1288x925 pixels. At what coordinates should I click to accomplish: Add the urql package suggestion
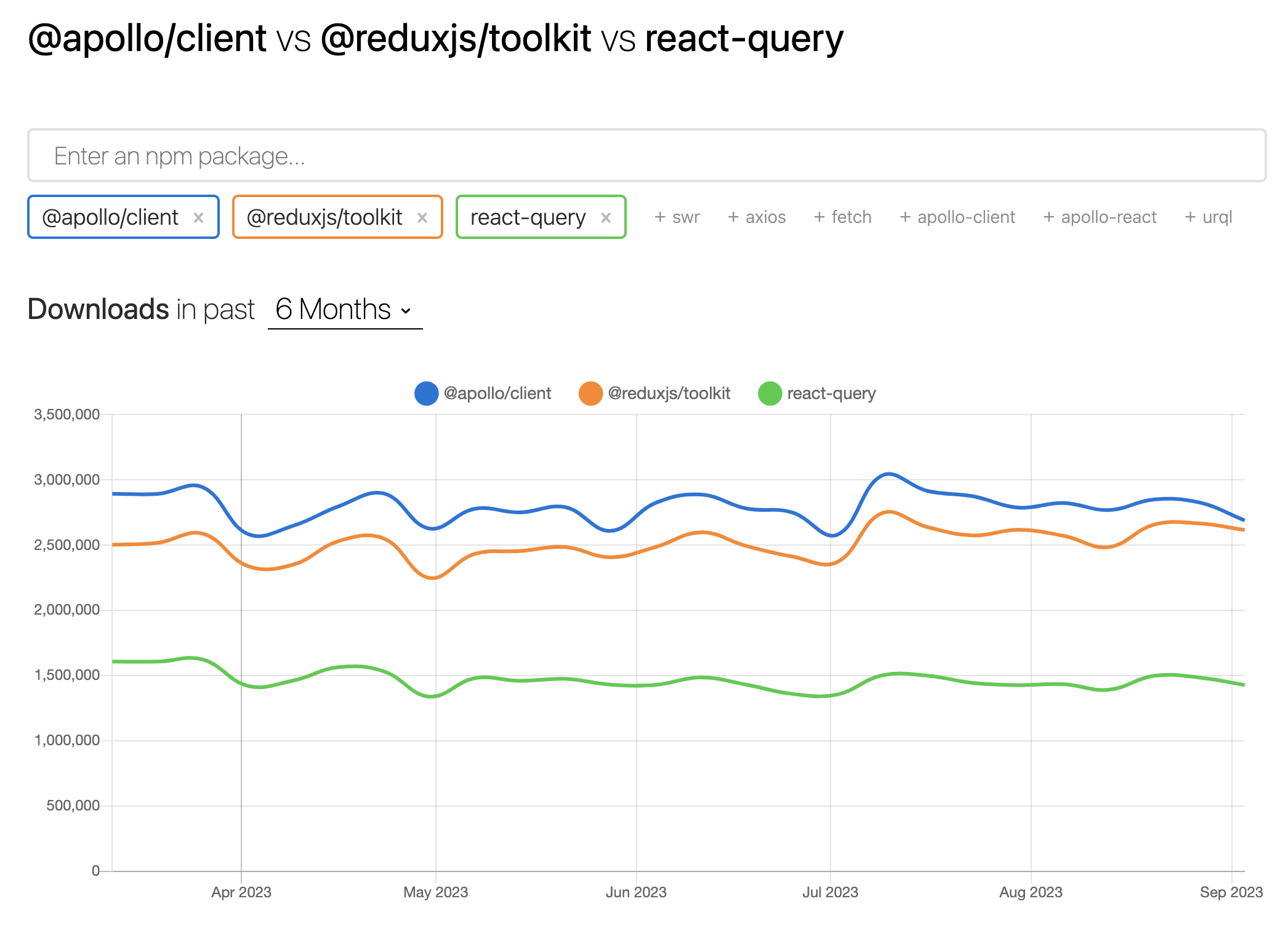1208,217
